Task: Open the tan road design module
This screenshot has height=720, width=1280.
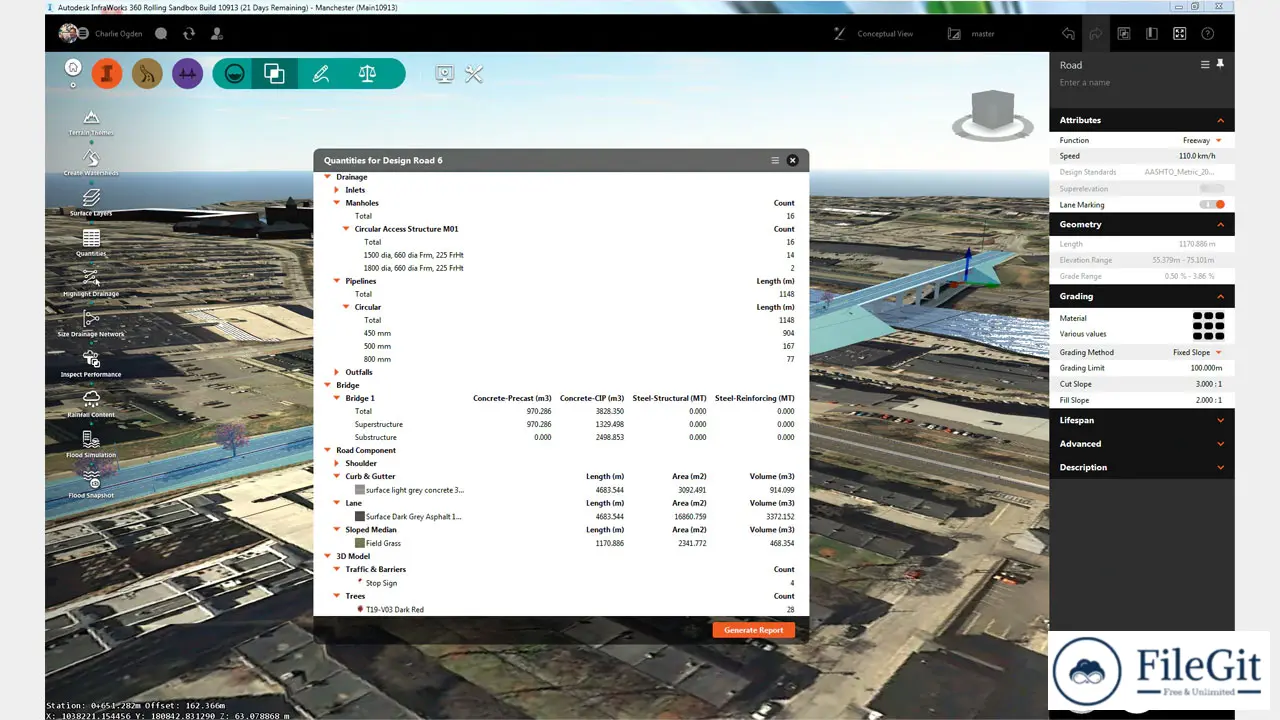Action: pos(147,73)
